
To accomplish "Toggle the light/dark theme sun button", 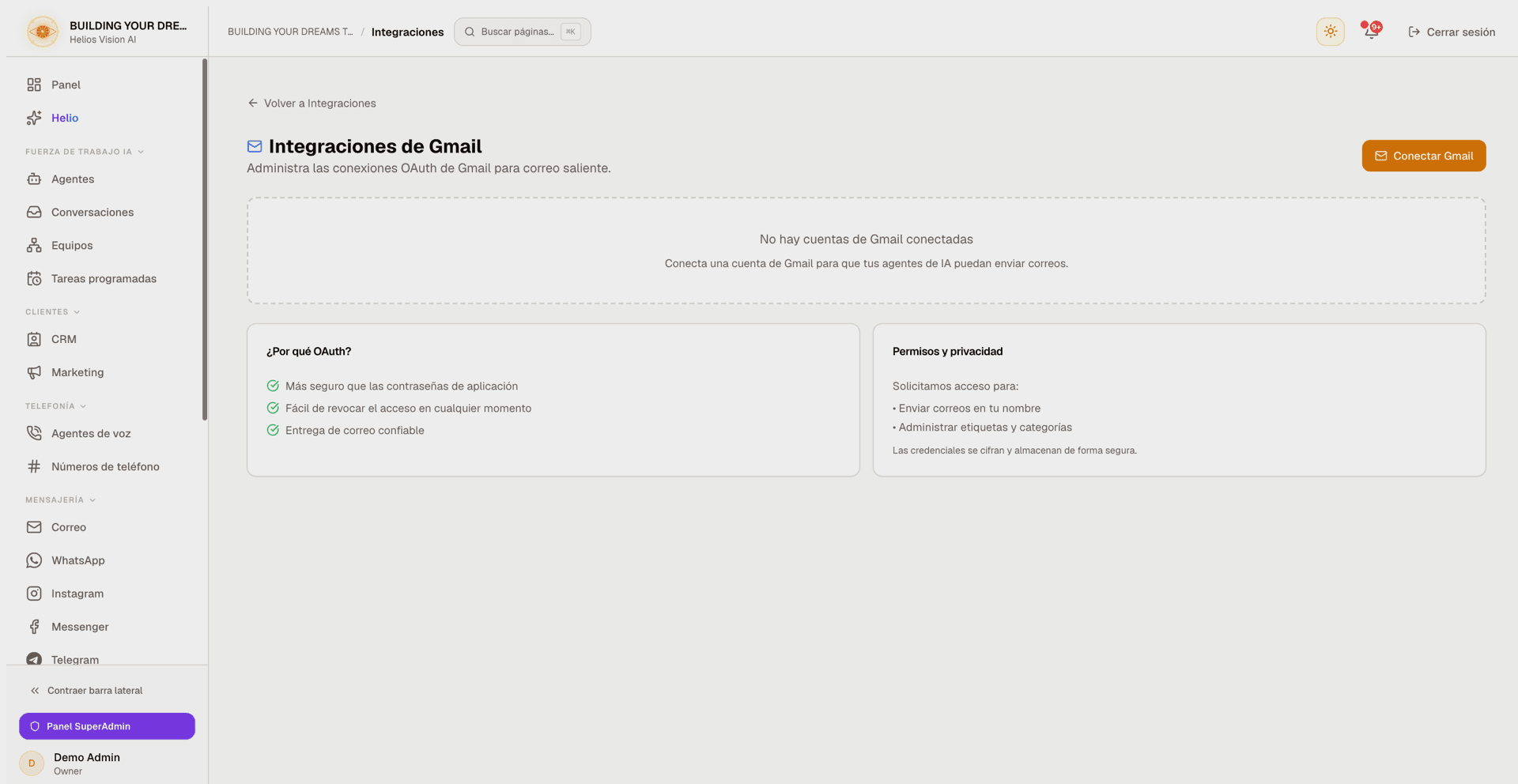I will 1331,32.
